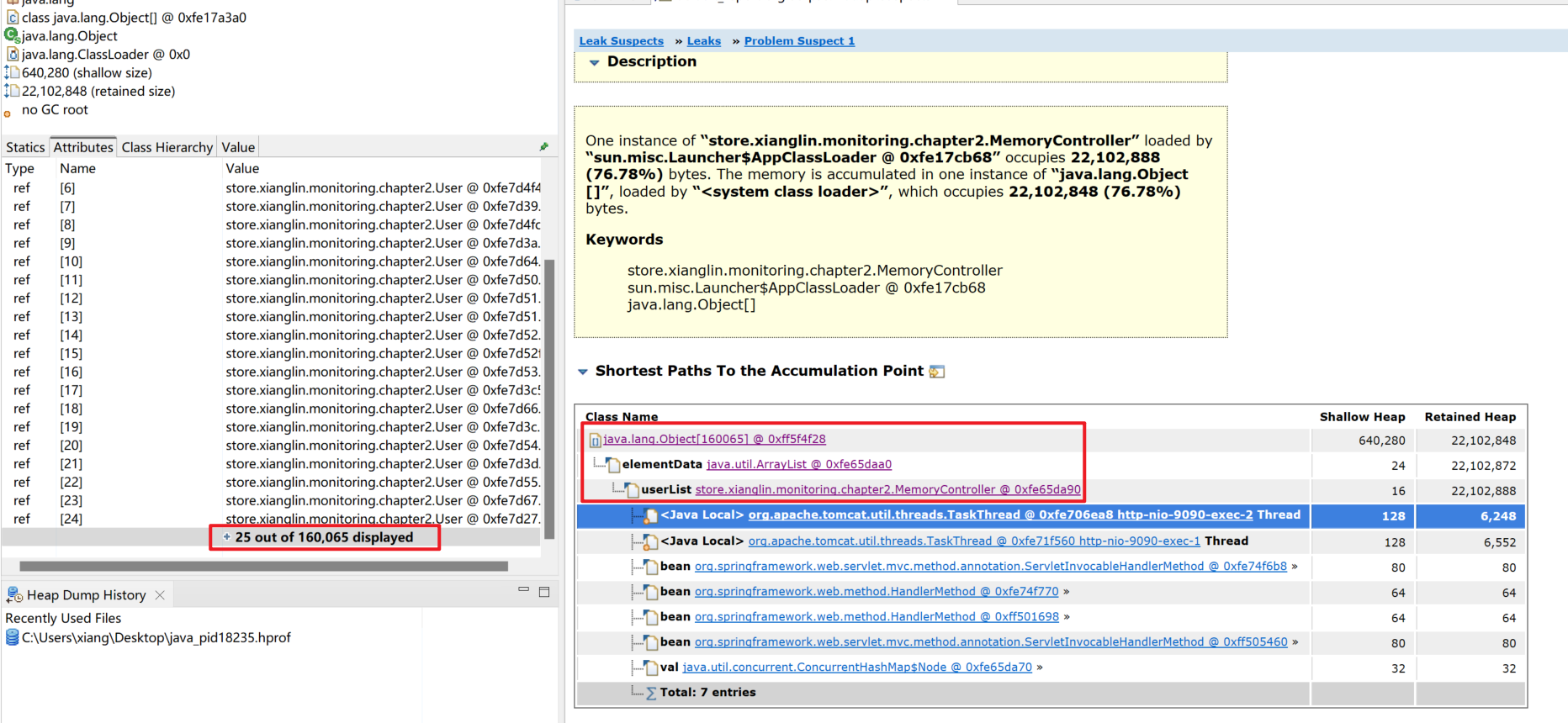The width and height of the screenshot is (1568, 723).
Task: Click the Name column header in attributes table
Action: [77, 168]
